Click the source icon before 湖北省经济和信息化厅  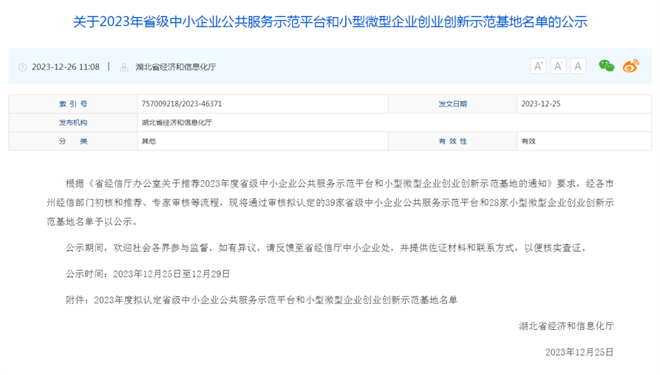point(124,67)
